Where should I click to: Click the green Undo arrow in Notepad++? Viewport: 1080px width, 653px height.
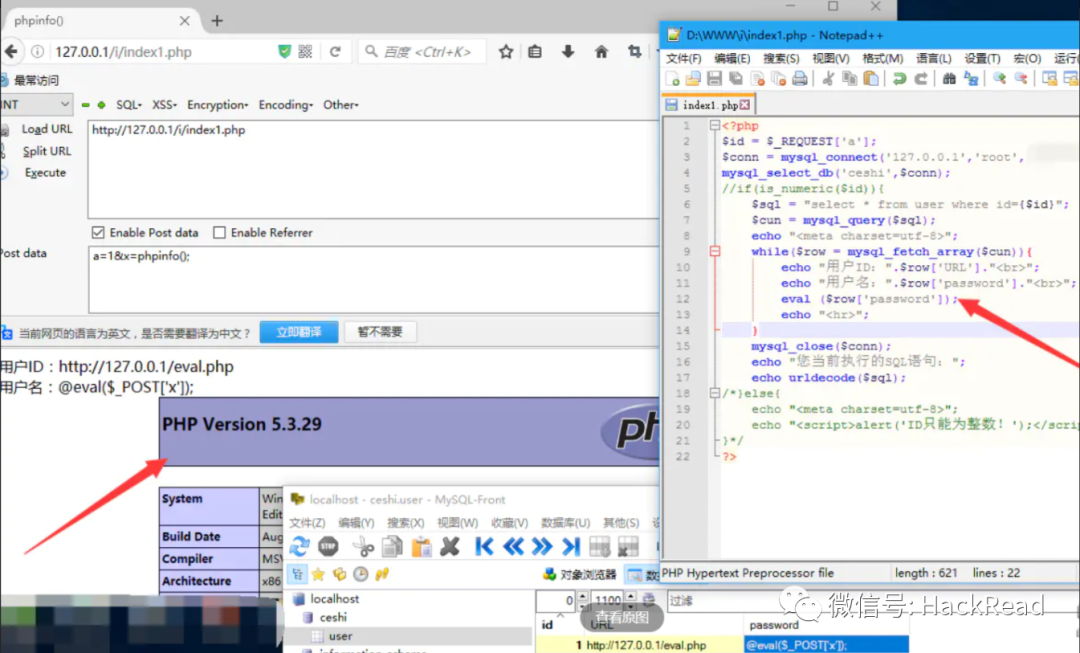click(899, 79)
